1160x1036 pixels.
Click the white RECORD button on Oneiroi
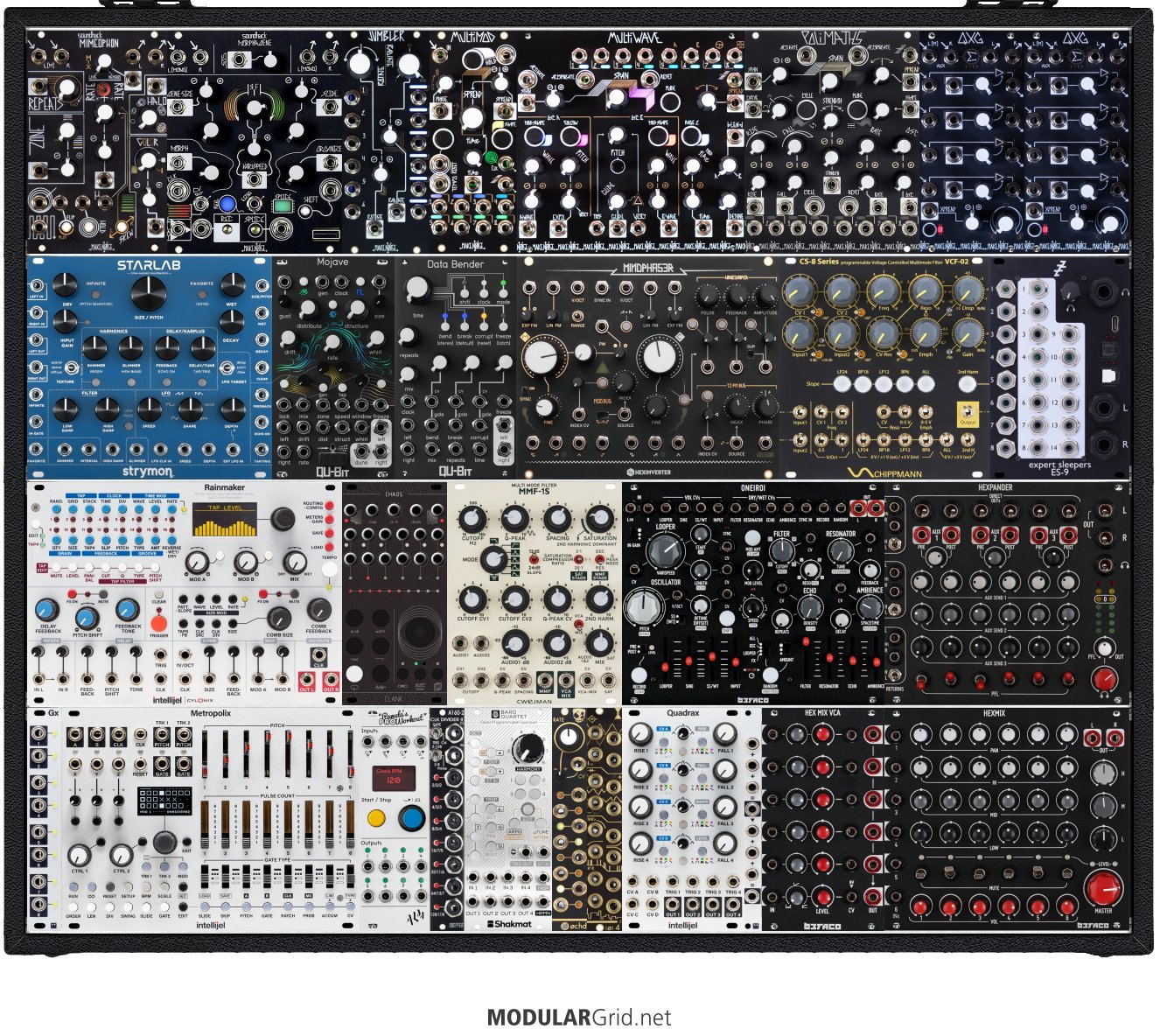[x=639, y=674]
